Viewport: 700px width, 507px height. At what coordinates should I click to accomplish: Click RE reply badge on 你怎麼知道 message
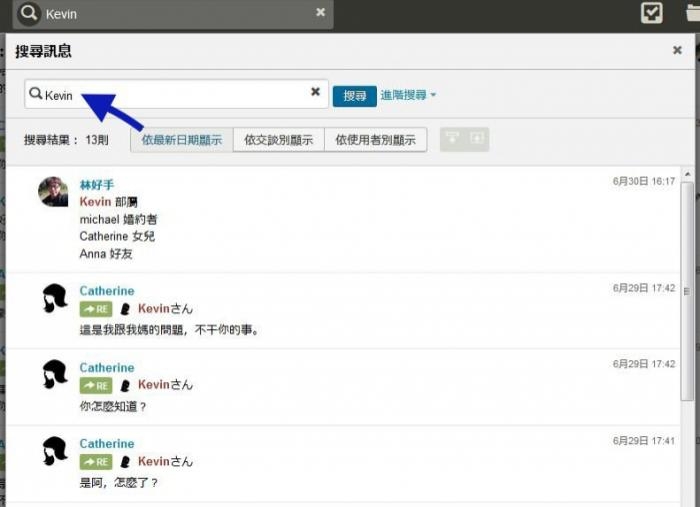pos(96,386)
